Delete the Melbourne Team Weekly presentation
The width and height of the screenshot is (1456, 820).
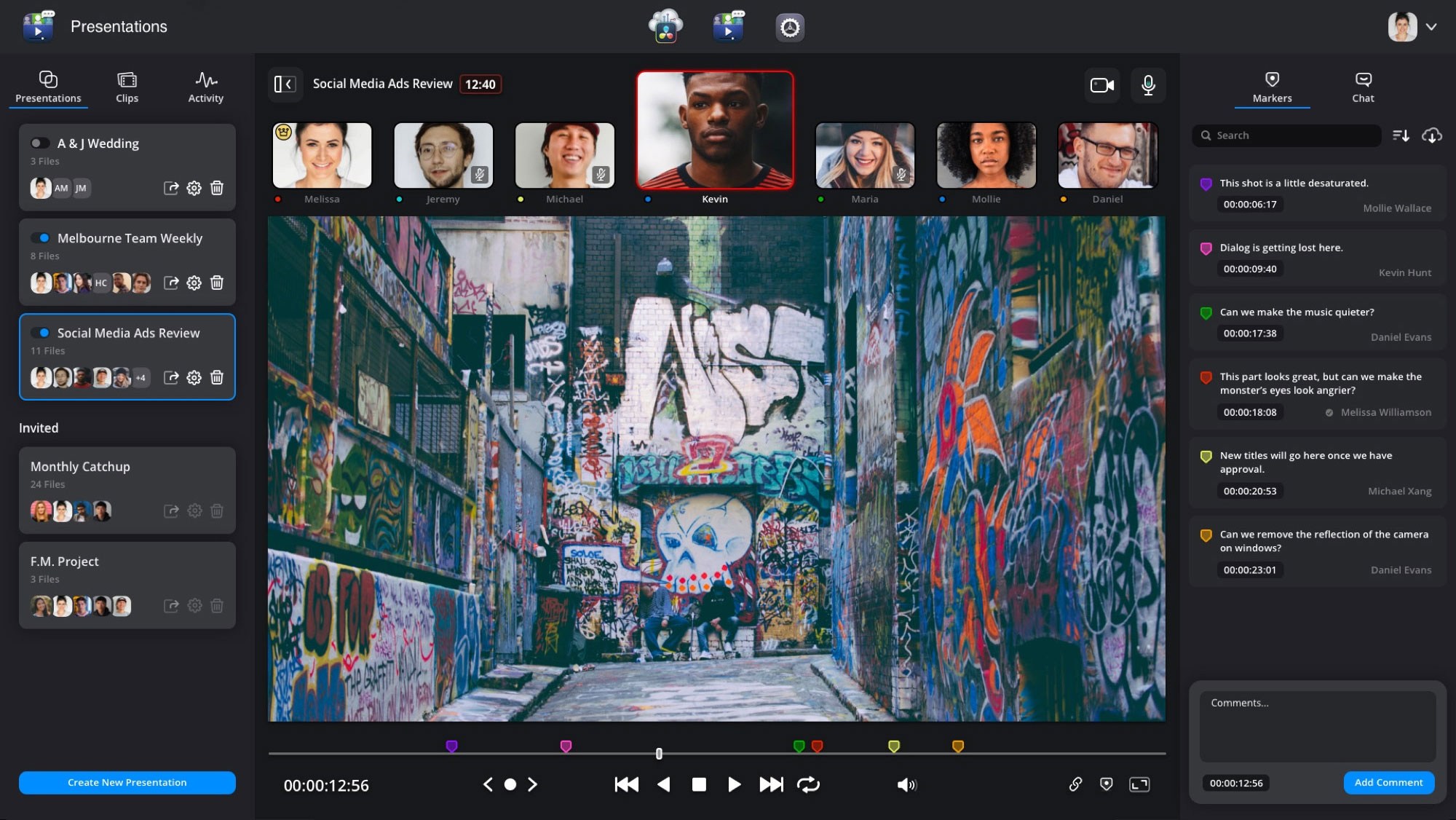coord(217,283)
